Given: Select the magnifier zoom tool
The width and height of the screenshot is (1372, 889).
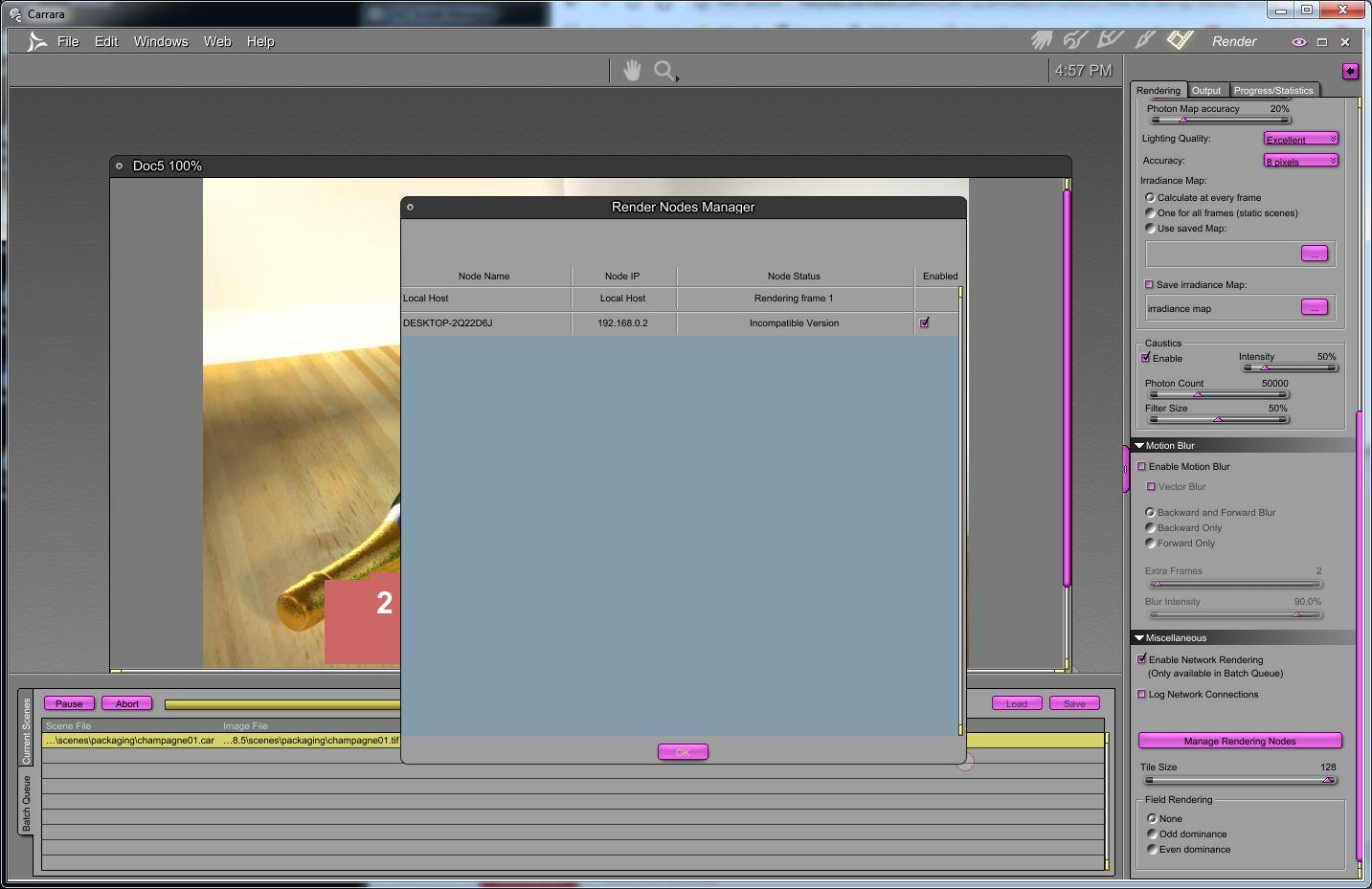Looking at the screenshot, I should coord(664,71).
